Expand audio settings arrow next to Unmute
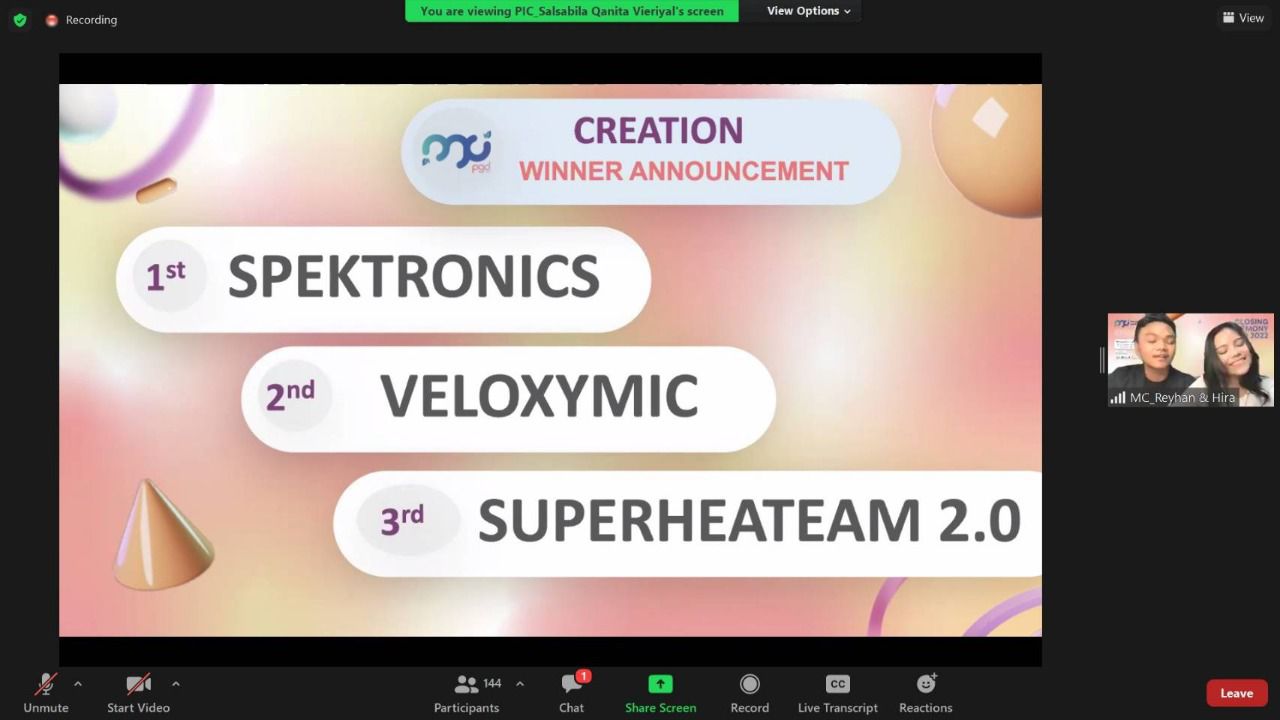Screen dimensions: 1280x720 point(78,684)
